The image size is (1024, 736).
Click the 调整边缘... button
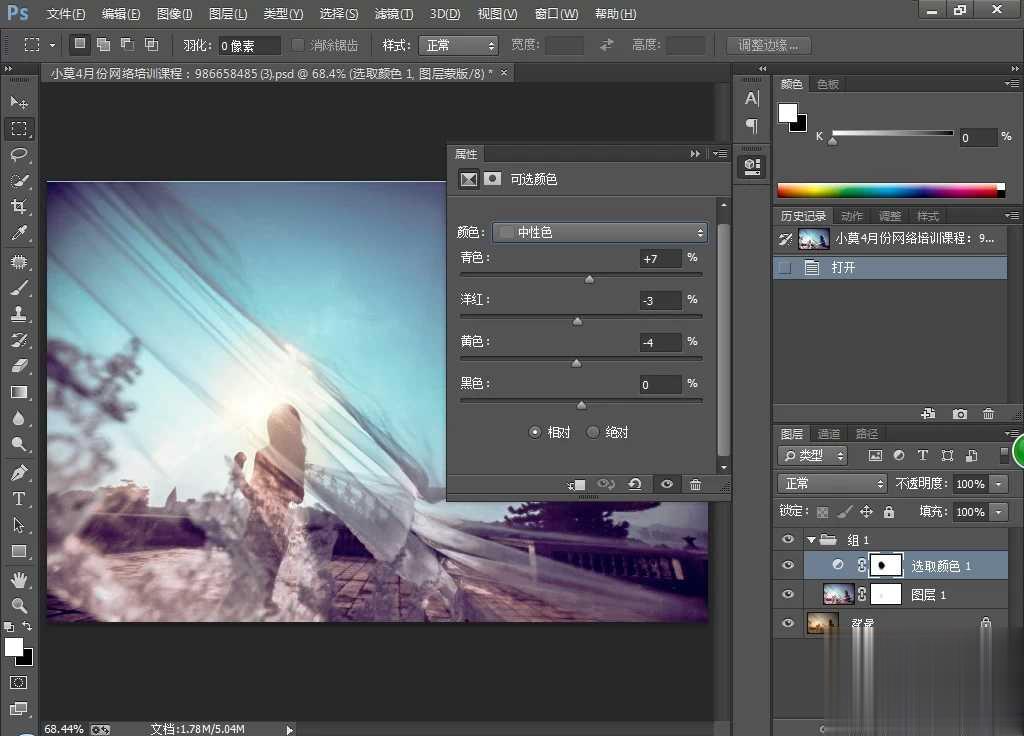click(768, 45)
